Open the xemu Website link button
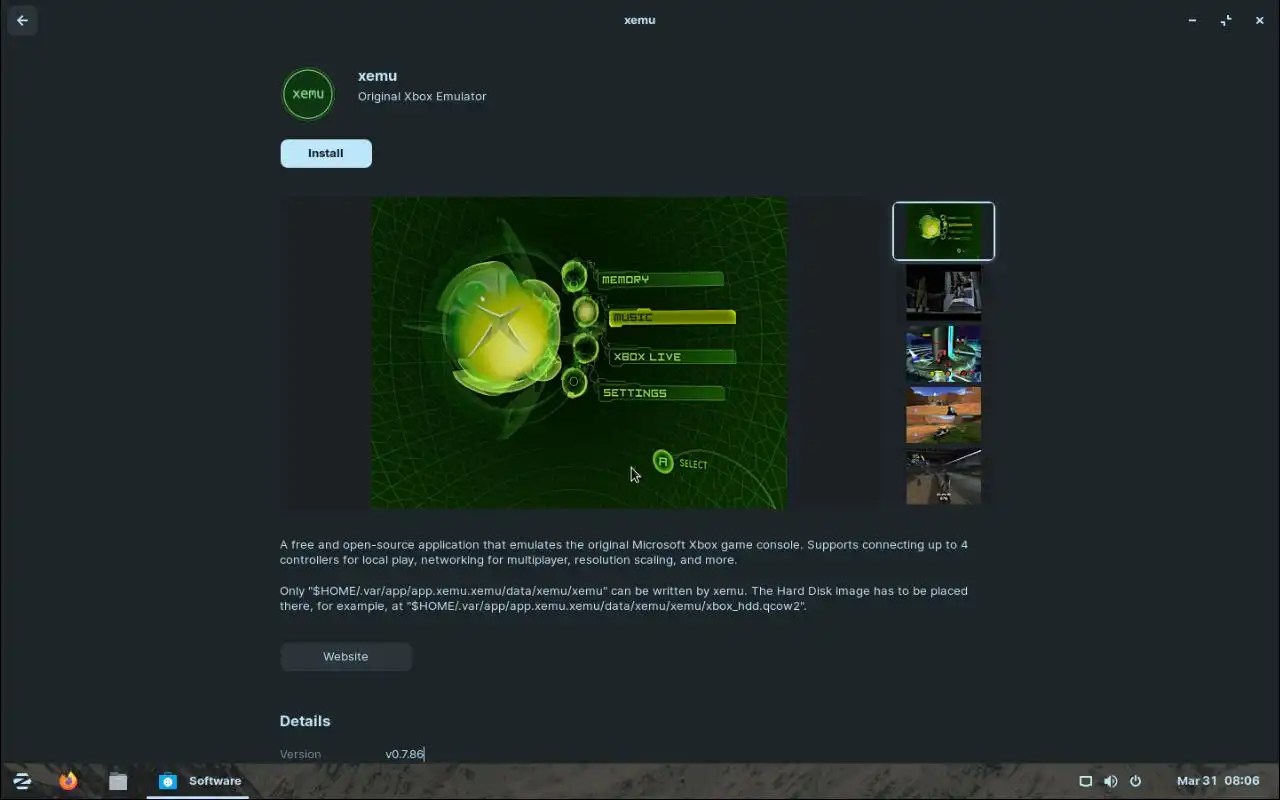Image resolution: width=1280 pixels, height=800 pixels. coord(346,657)
